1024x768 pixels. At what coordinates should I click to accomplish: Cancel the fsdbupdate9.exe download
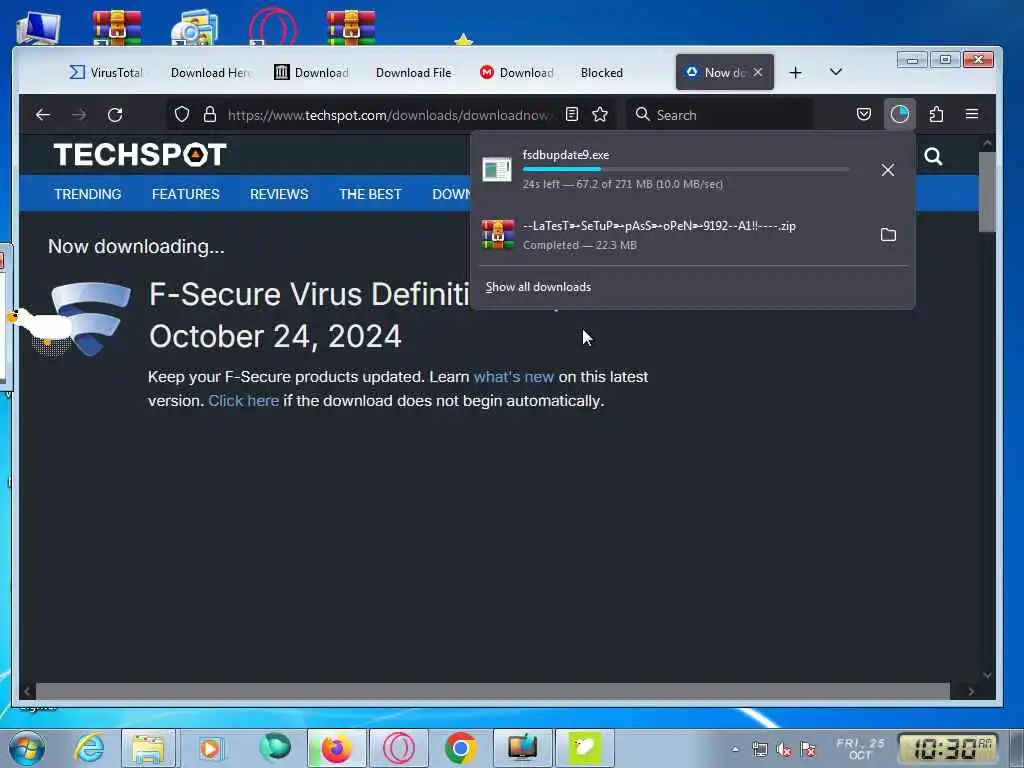tap(888, 170)
